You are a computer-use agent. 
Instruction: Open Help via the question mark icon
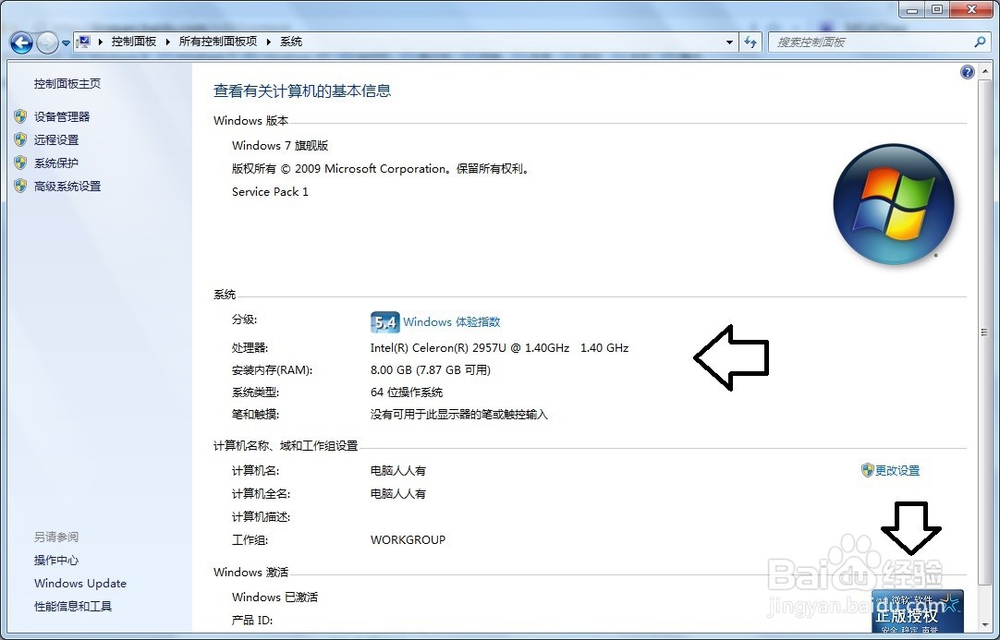click(967, 71)
